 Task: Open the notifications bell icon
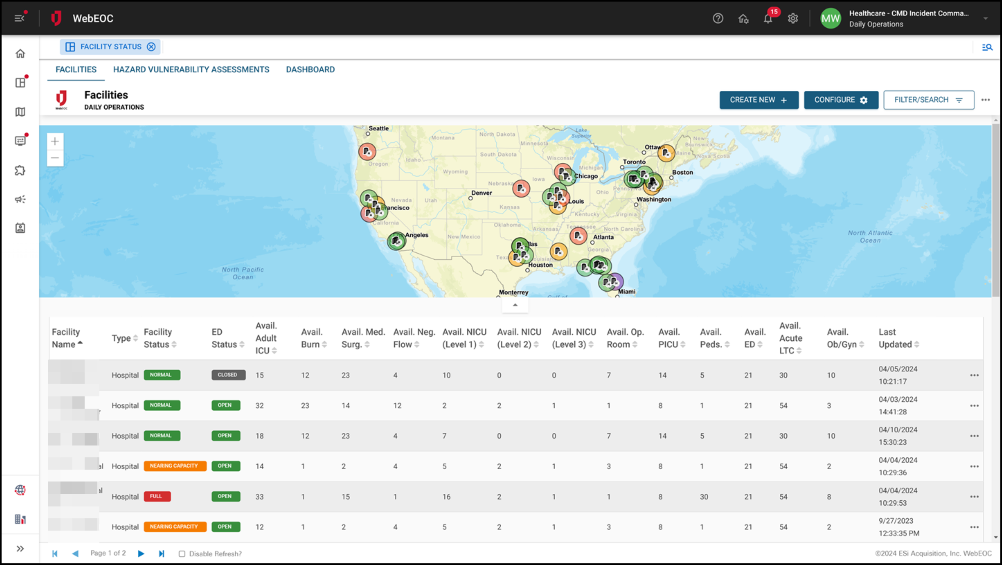(x=768, y=19)
